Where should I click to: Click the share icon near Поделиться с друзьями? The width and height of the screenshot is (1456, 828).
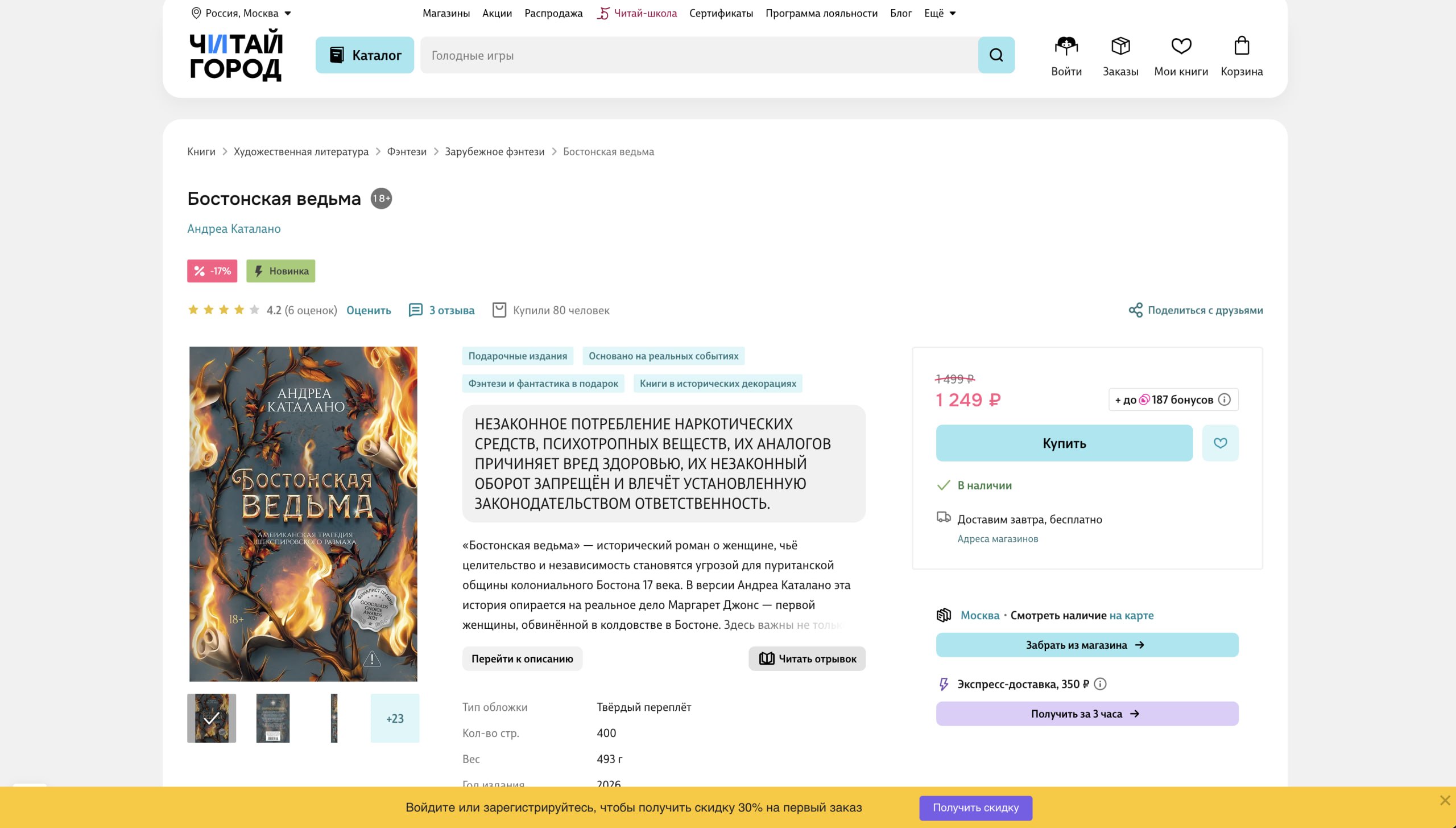coord(1135,310)
